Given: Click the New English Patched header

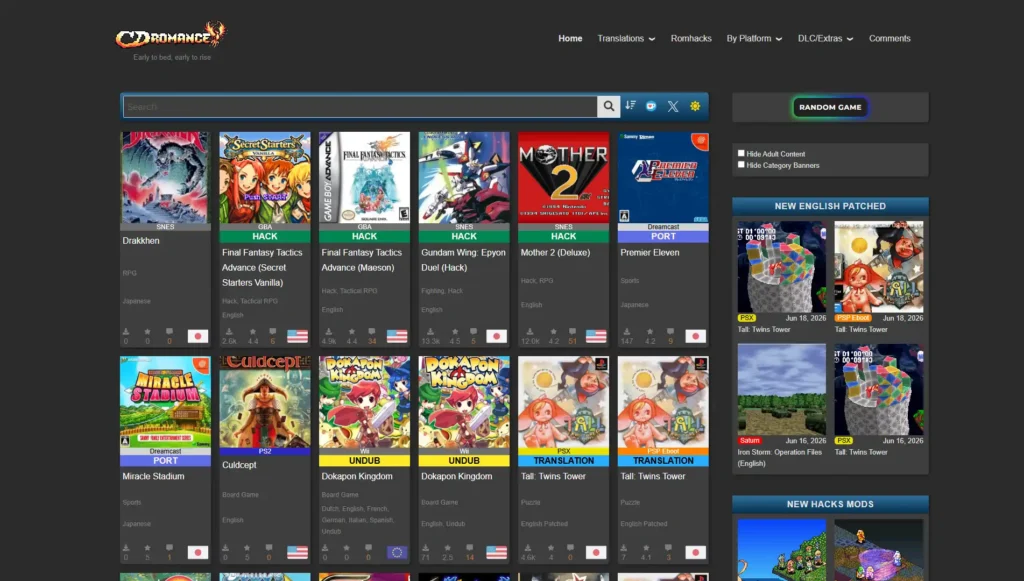Looking at the screenshot, I should (830, 206).
